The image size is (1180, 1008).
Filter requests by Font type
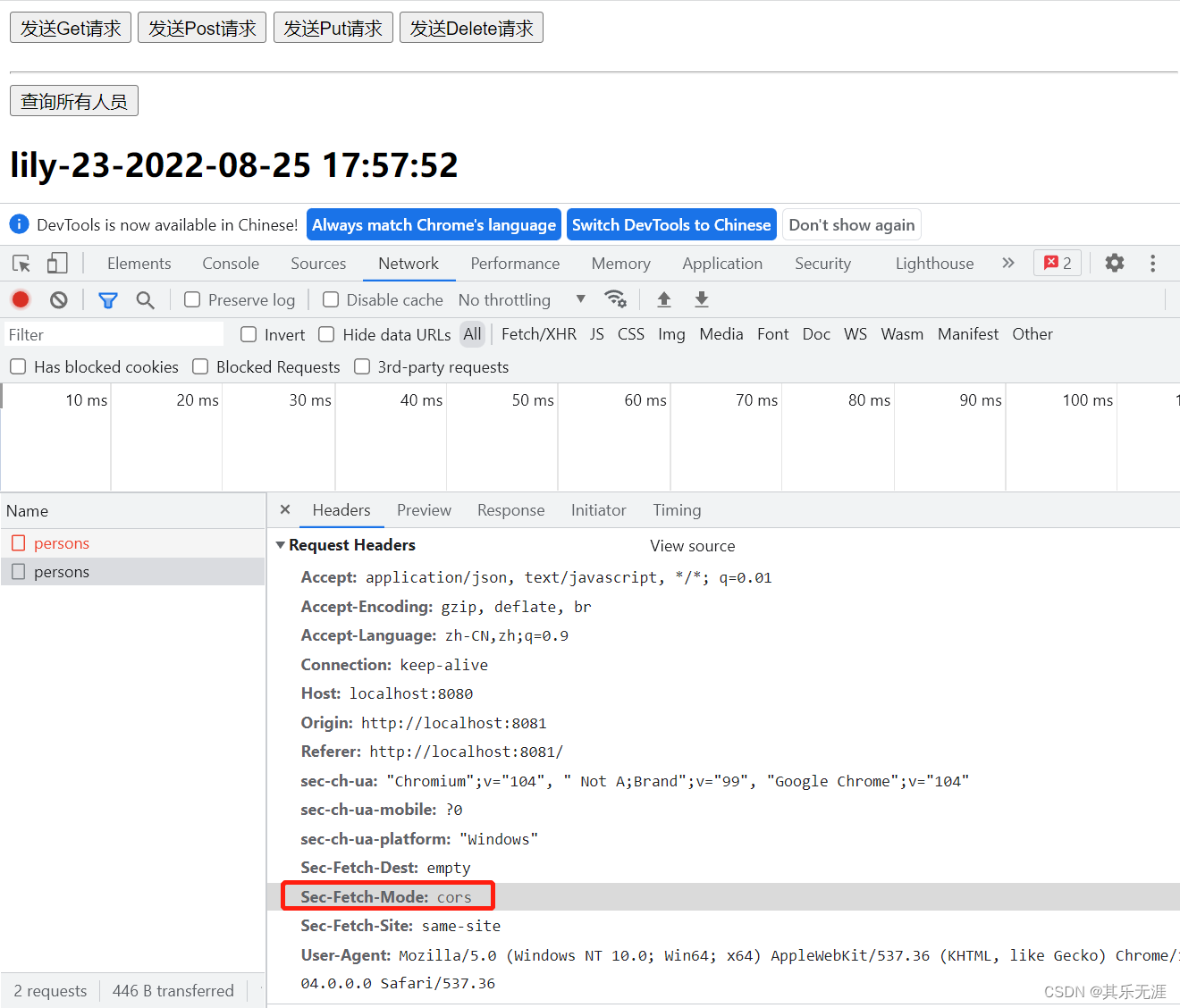pyautogui.click(x=772, y=334)
